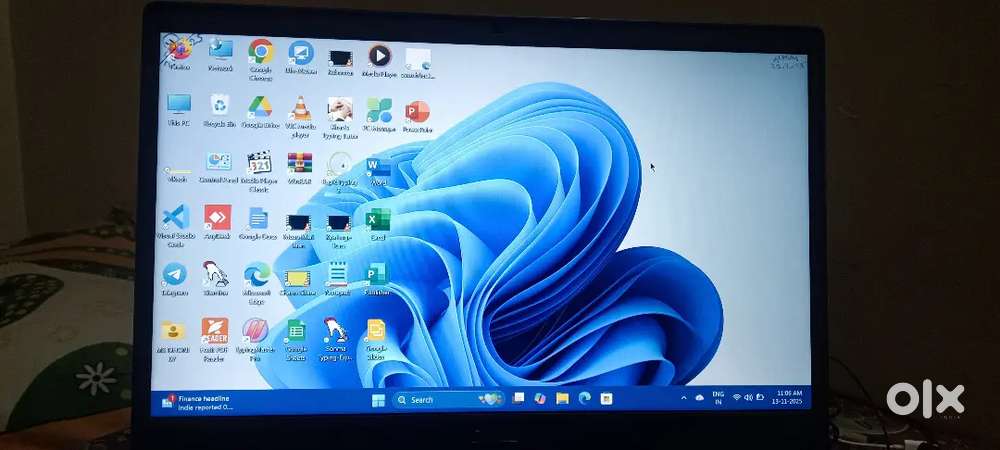The width and height of the screenshot is (1000, 450).
Task: Open the WinRAR desktop shortcut
Action: pyautogui.click(x=299, y=168)
